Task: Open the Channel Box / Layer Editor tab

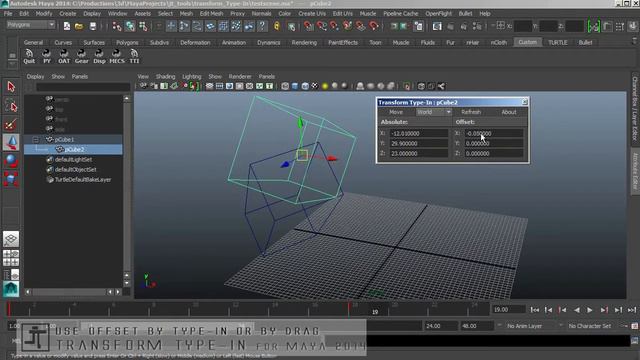Action: pyautogui.click(x=635, y=109)
